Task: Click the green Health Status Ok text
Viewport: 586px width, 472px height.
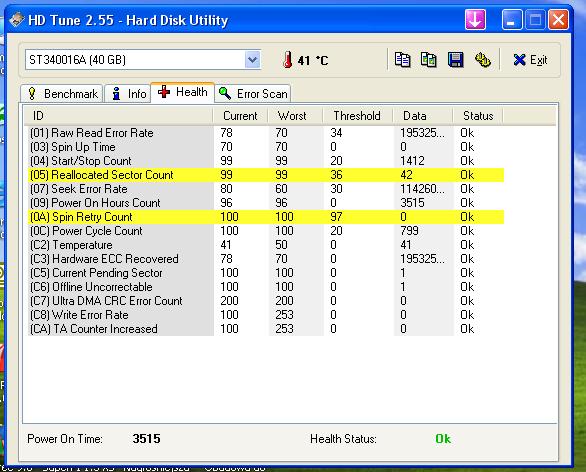Action: [x=443, y=439]
